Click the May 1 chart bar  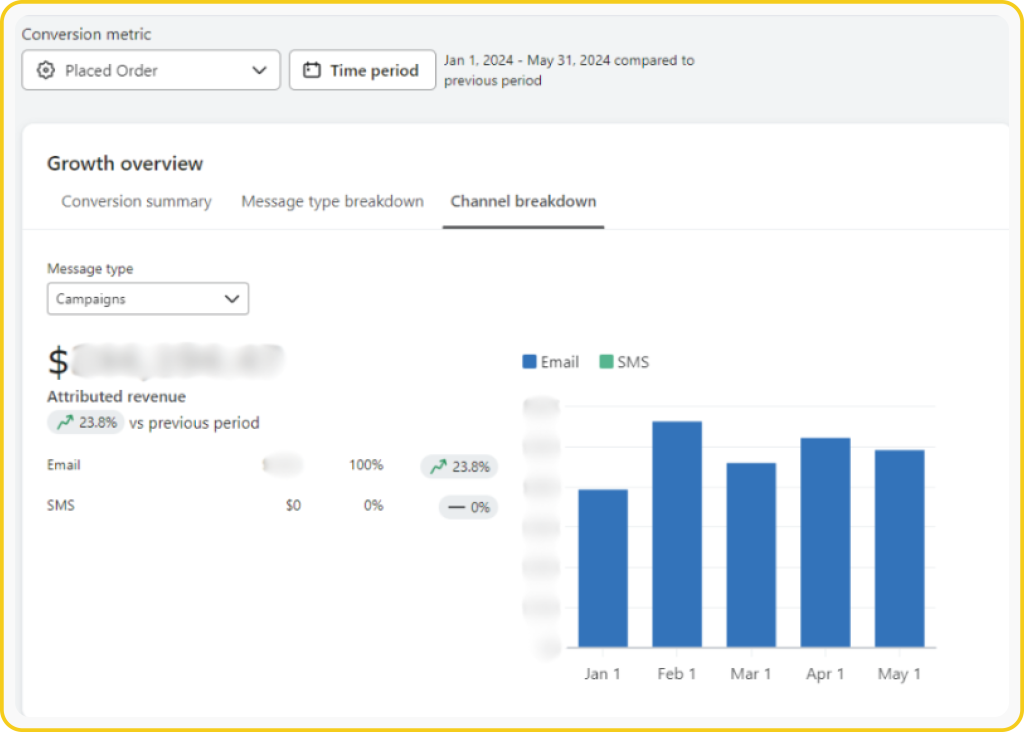pos(899,548)
